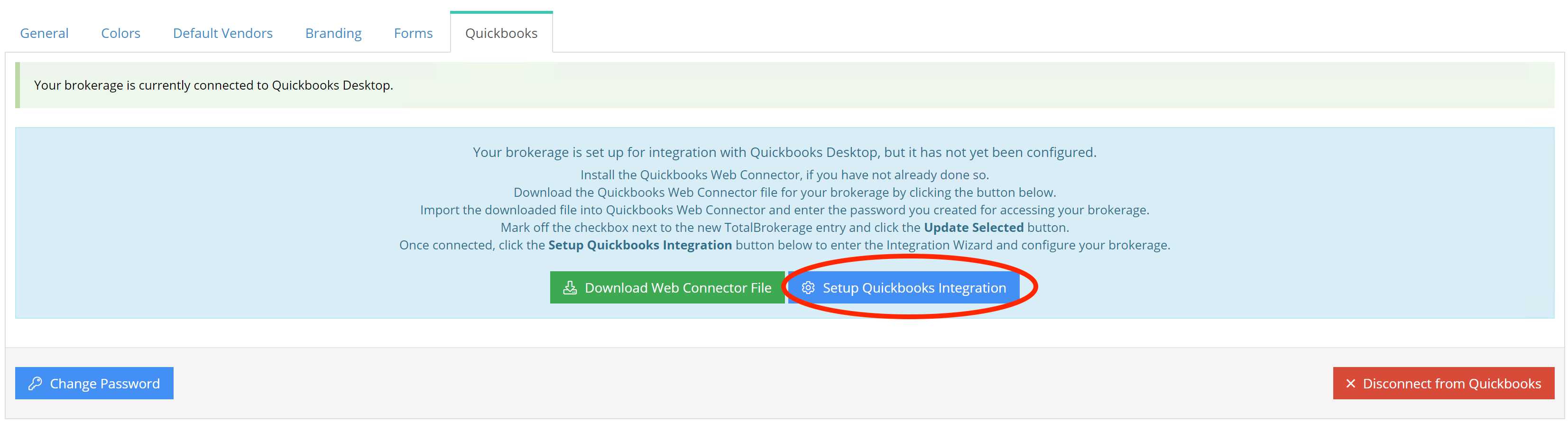Click the 'Download the Quickbooks Web Connector file' line
The height and width of the screenshot is (423, 1568).
pyautogui.click(x=784, y=193)
